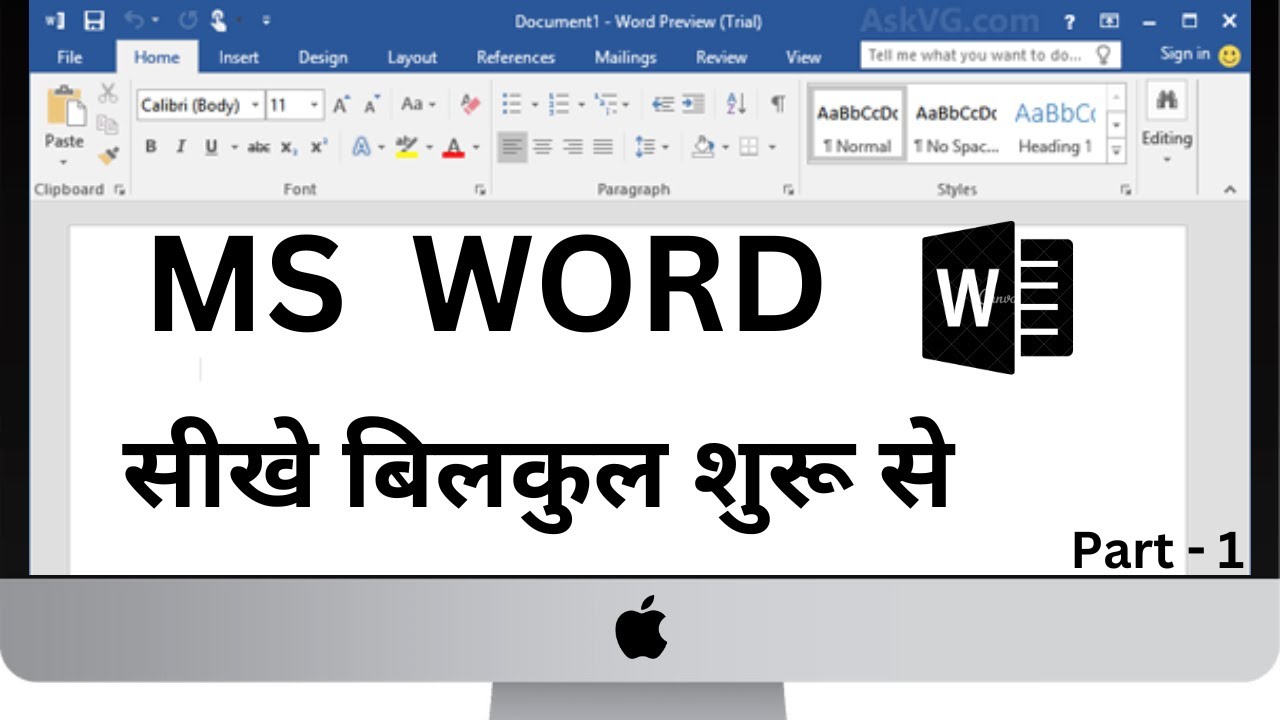Sort text with the A-Z sort icon
This screenshot has height=720, width=1280.
coord(736,104)
